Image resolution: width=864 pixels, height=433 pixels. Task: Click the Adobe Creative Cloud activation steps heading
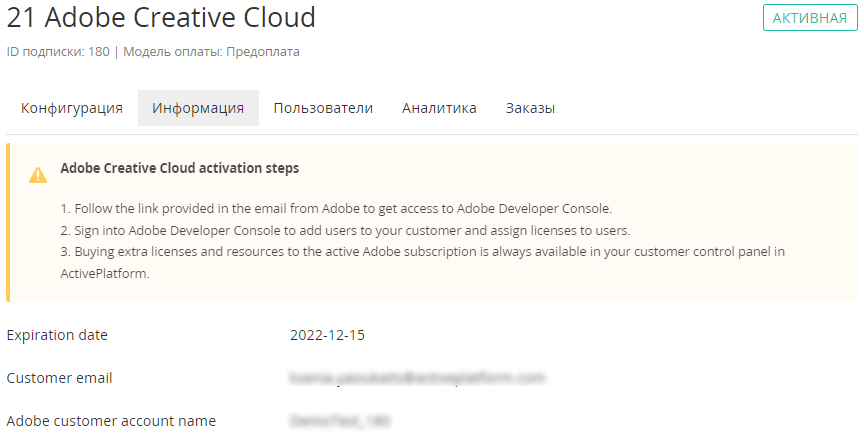(x=179, y=168)
